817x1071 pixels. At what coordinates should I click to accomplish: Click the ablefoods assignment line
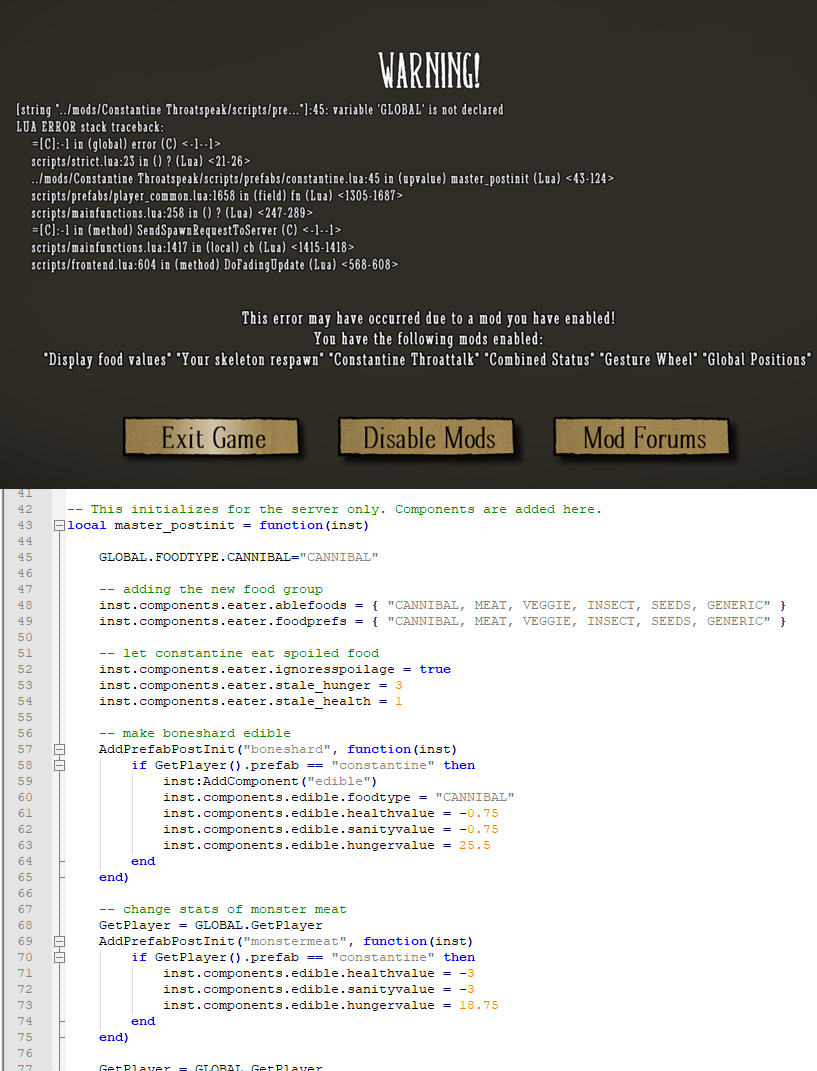[440, 605]
